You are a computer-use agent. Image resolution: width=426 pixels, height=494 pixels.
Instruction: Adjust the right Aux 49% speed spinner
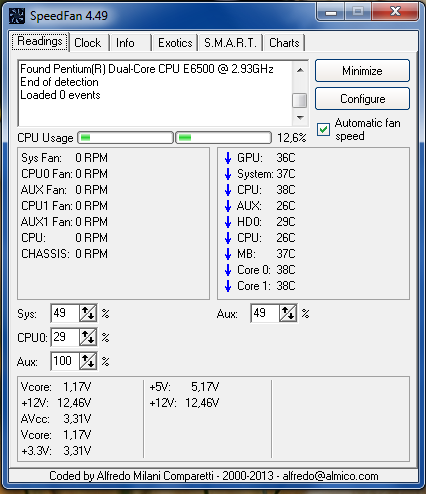pyautogui.click(x=288, y=313)
